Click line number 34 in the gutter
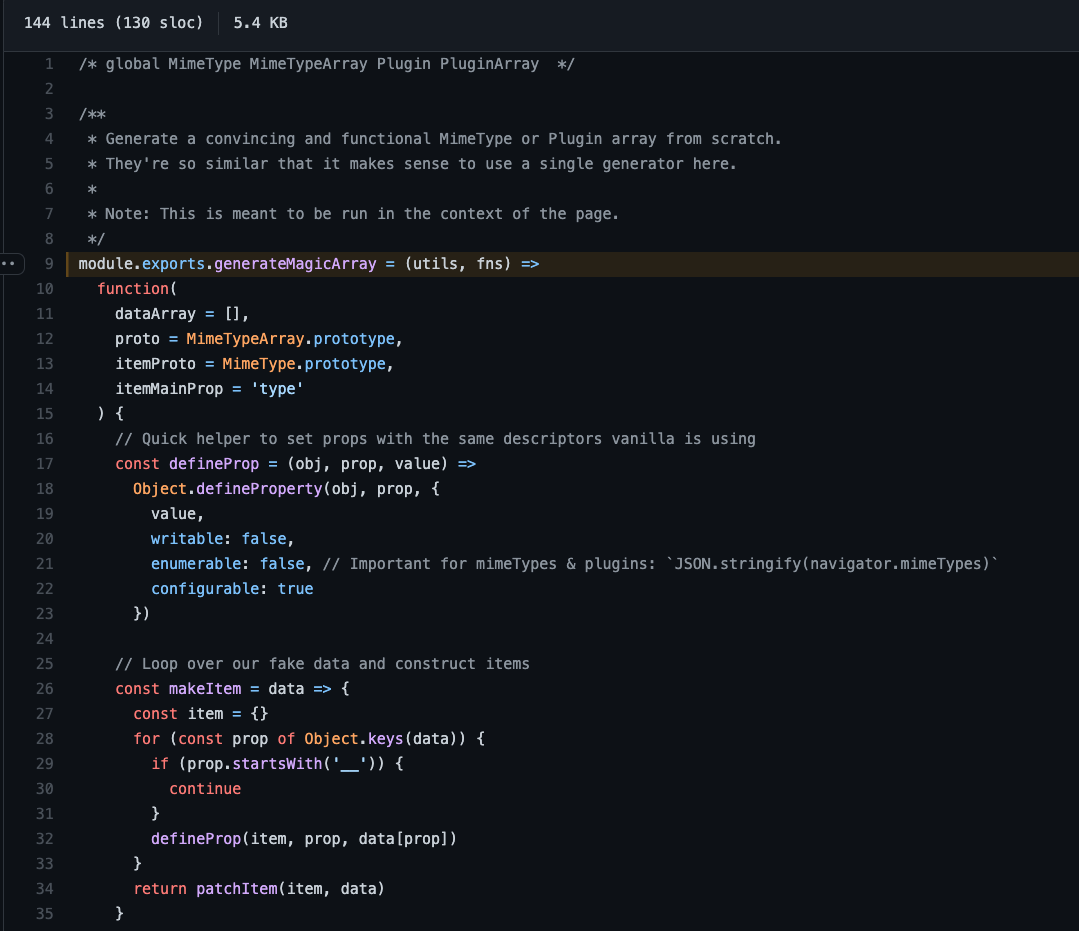This screenshot has width=1079, height=931. click(44, 888)
